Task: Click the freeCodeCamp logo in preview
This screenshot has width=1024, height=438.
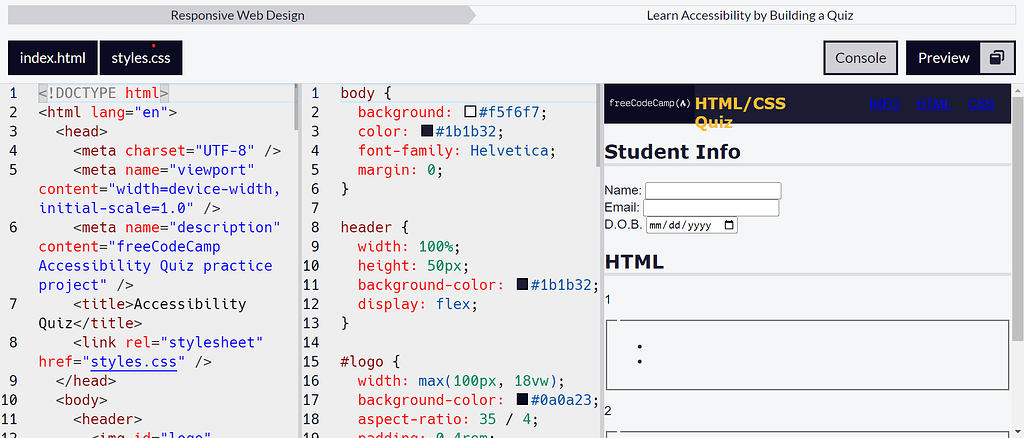Action: (x=649, y=103)
